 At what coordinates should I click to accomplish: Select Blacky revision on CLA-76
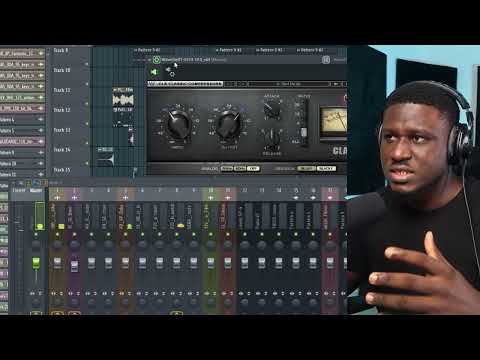[326, 169]
